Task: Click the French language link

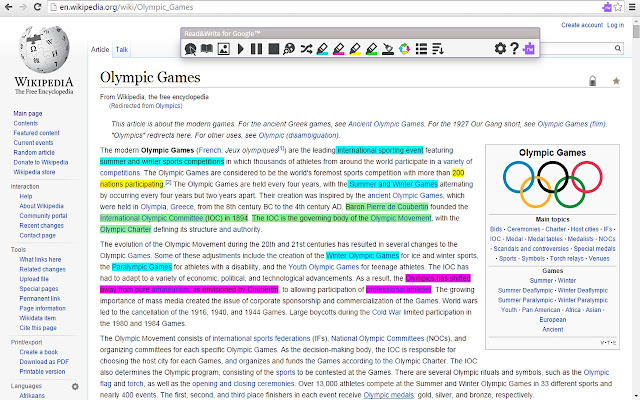Action: coord(209,150)
